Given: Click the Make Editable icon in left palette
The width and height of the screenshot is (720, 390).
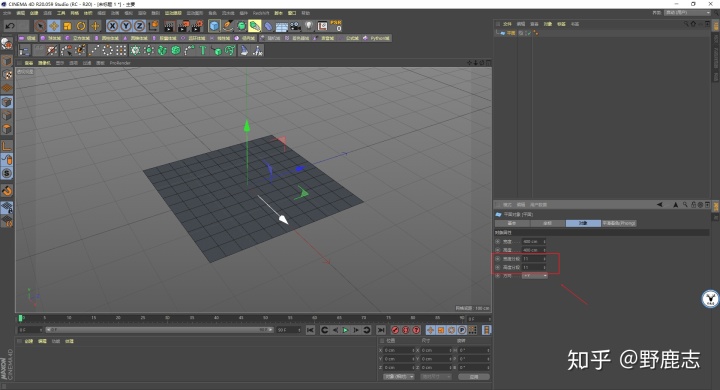Looking at the screenshot, I should [6, 44].
